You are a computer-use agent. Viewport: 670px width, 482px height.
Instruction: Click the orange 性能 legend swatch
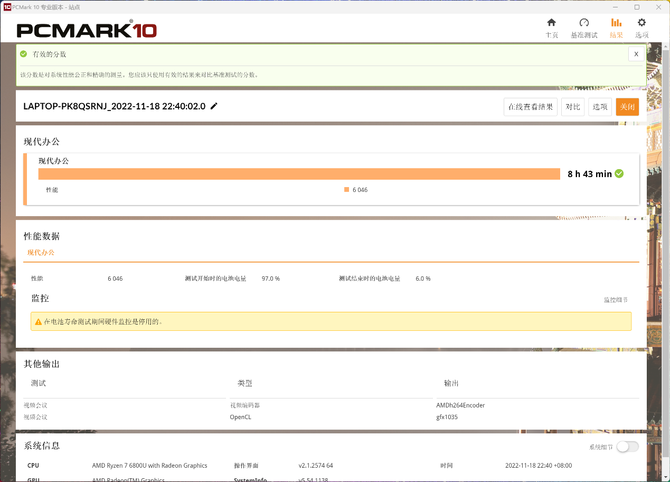pyautogui.click(x=347, y=189)
